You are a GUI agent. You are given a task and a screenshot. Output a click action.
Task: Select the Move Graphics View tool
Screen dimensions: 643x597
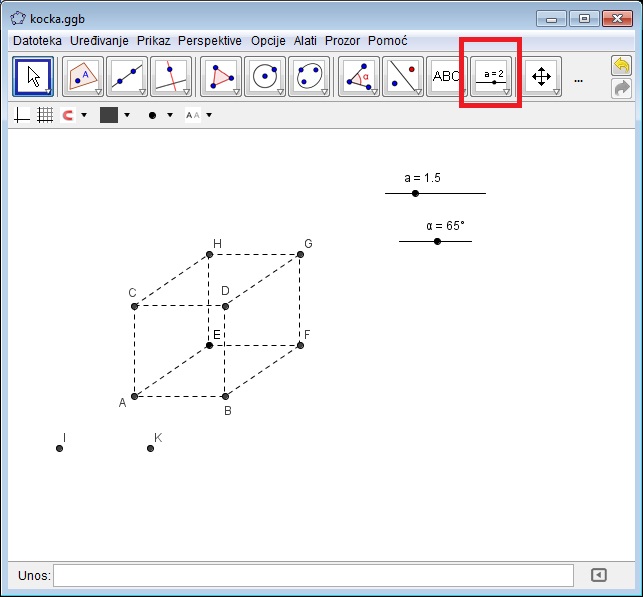541,77
